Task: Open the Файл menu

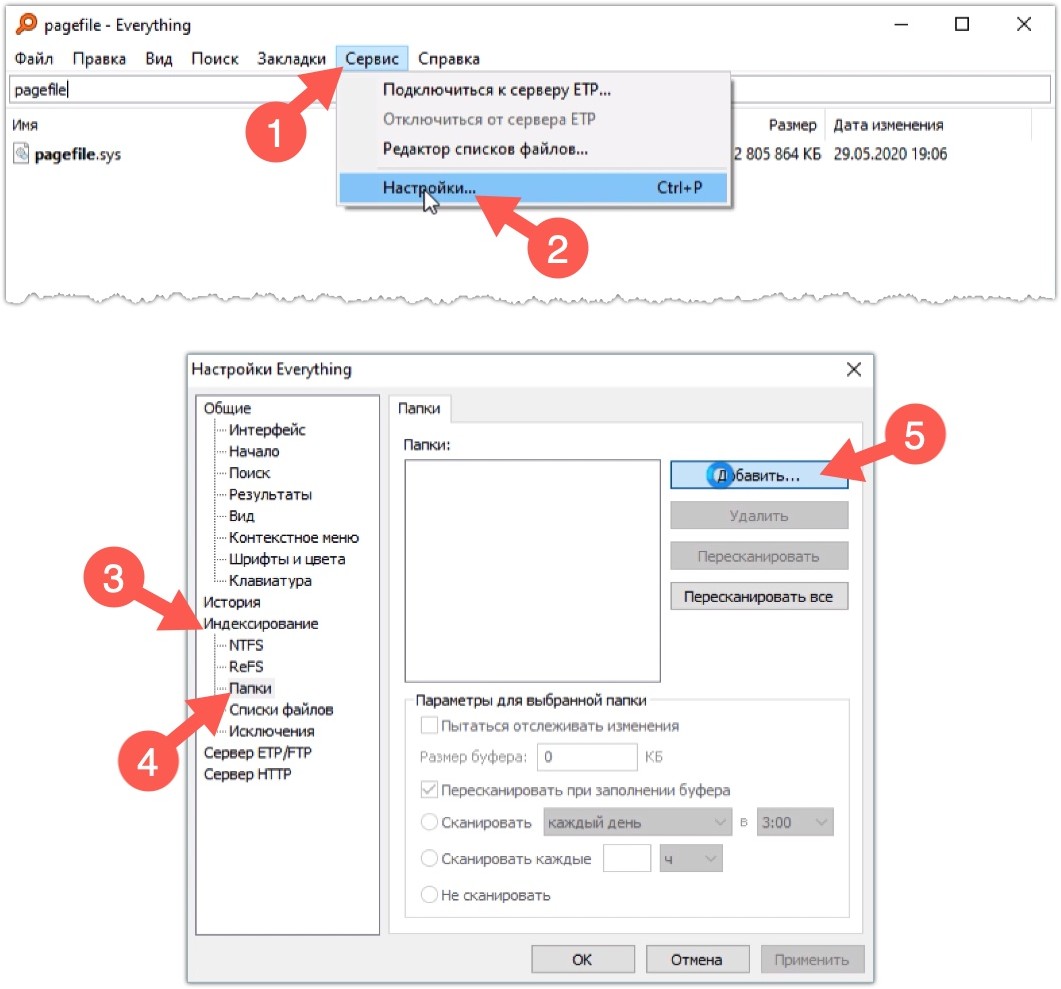Action: coord(34,59)
